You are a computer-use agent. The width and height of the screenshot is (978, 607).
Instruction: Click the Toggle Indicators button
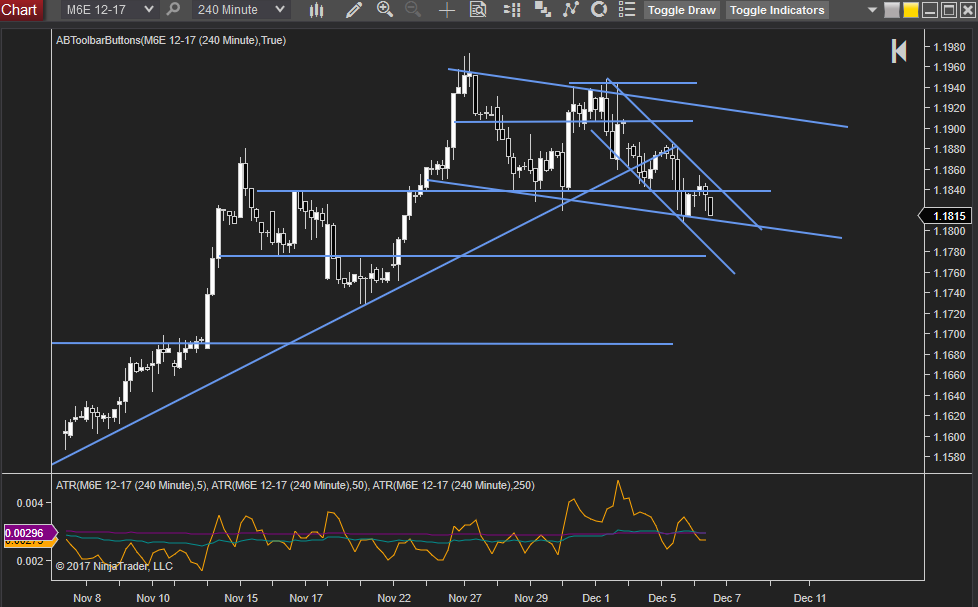(777, 10)
